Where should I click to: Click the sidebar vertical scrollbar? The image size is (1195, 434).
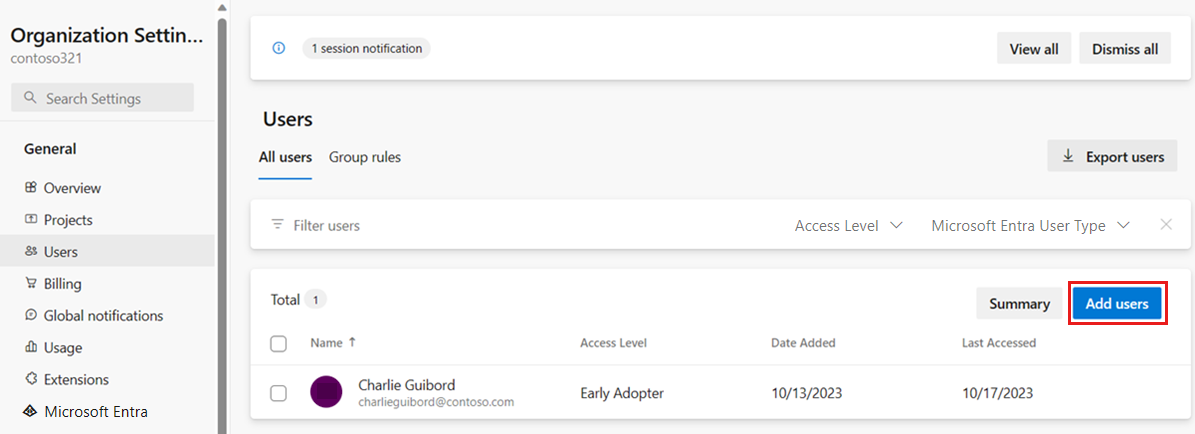tap(222, 221)
